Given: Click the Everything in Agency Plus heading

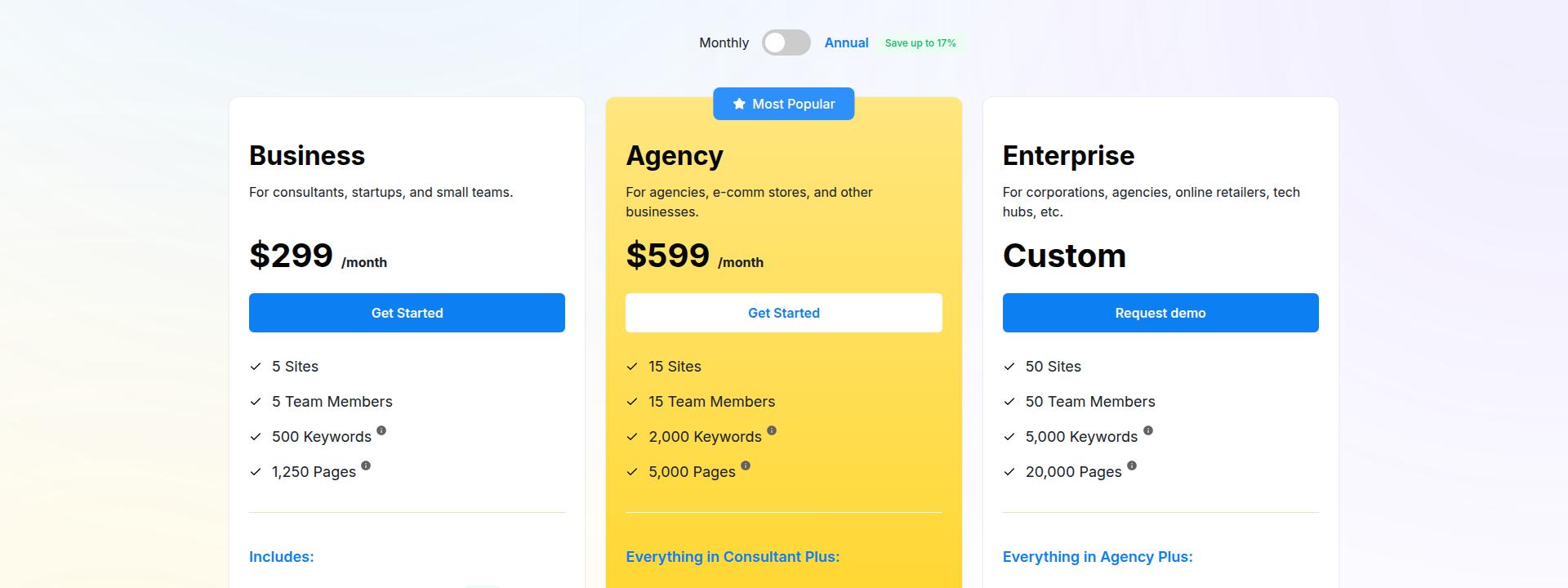Looking at the screenshot, I should (x=1098, y=556).
